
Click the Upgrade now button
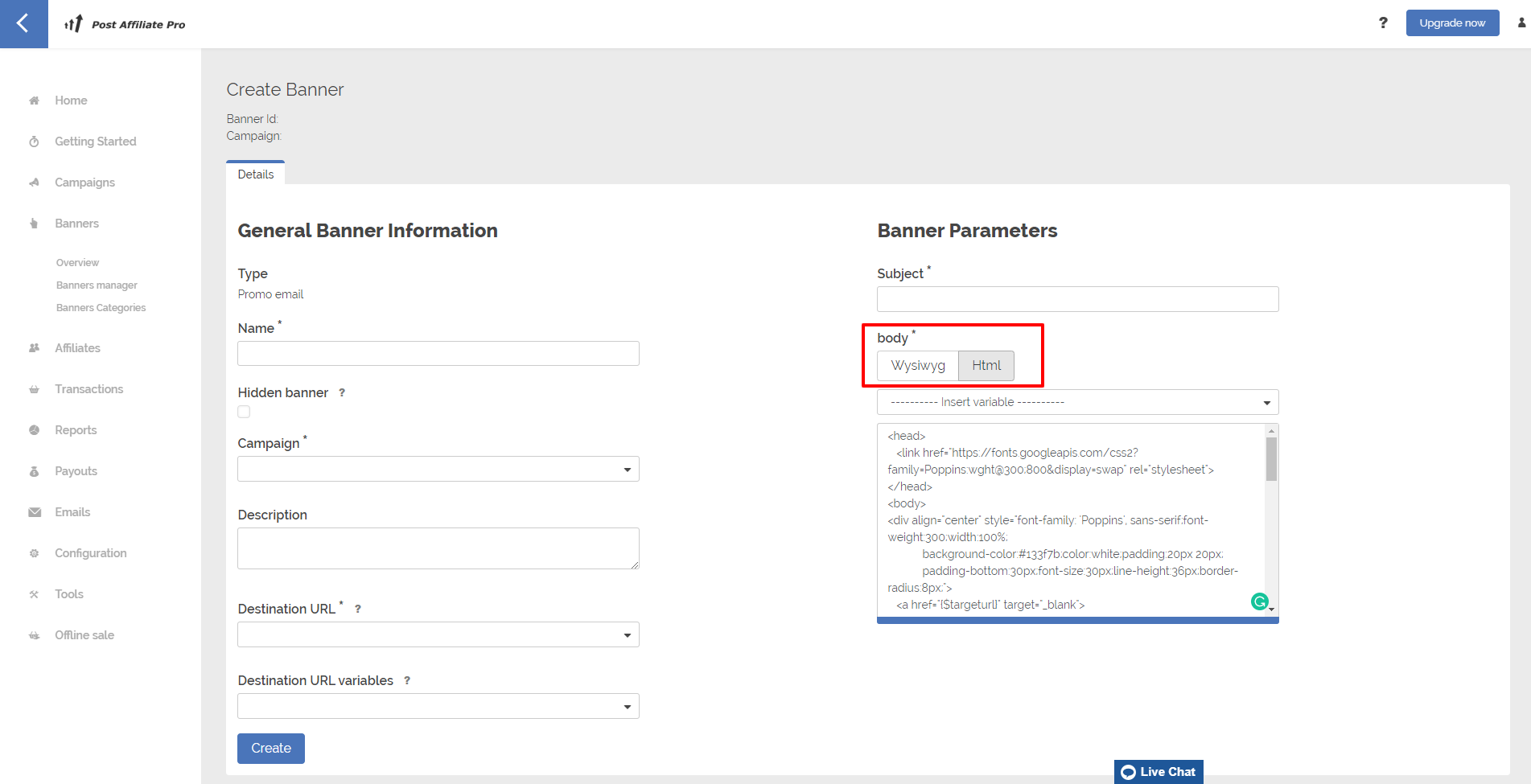coord(1451,23)
